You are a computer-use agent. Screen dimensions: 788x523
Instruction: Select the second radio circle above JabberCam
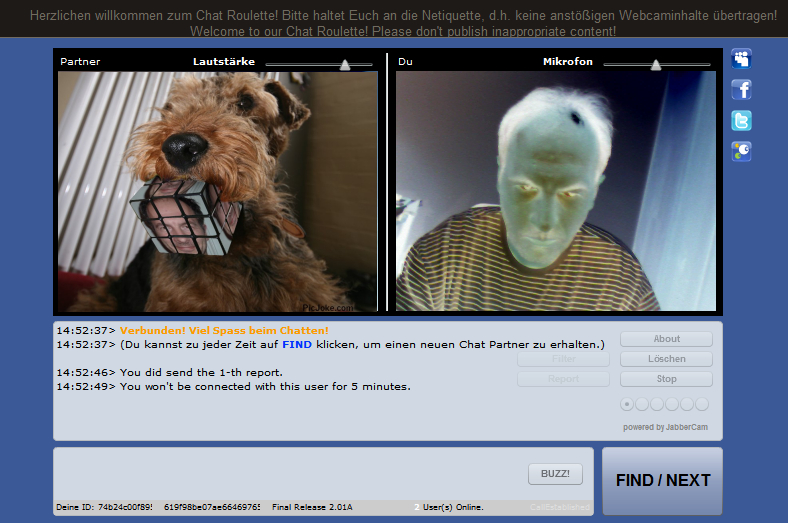pos(642,404)
